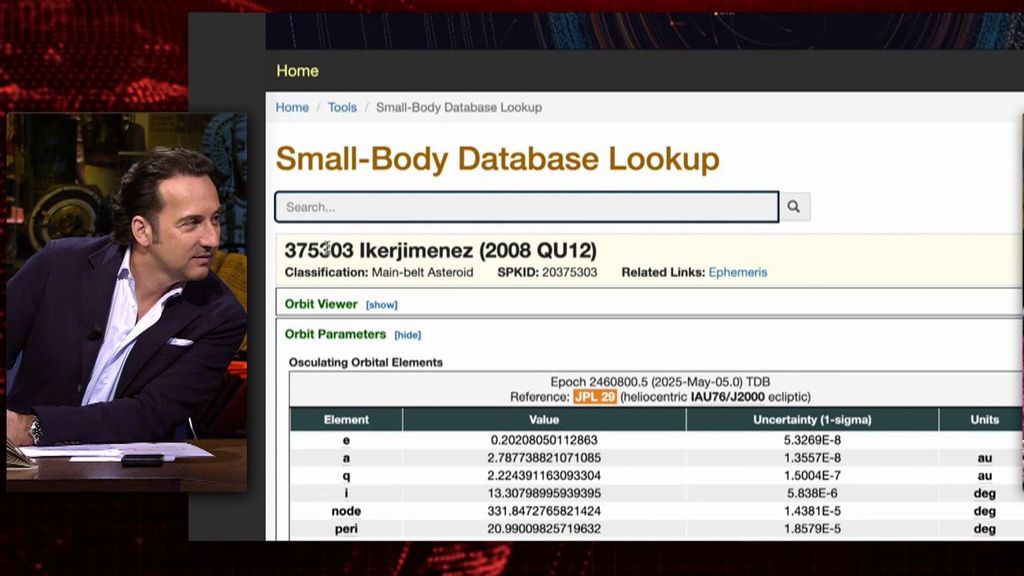Screen dimensions: 1024x576
Task: Click the orange JPL 29 reference badge
Action: click(595, 397)
